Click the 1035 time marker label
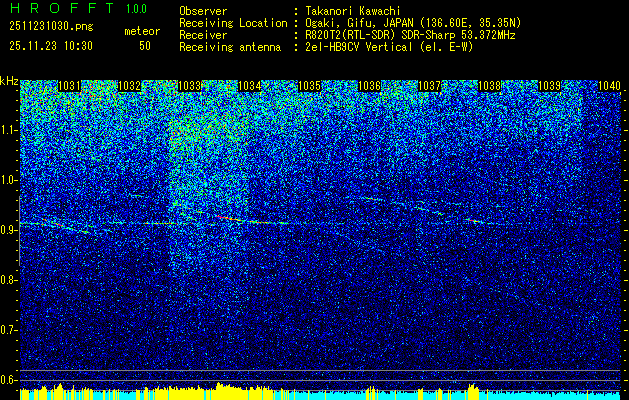The height and width of the screenshot is (400, 629). click(x=310, y=86)
